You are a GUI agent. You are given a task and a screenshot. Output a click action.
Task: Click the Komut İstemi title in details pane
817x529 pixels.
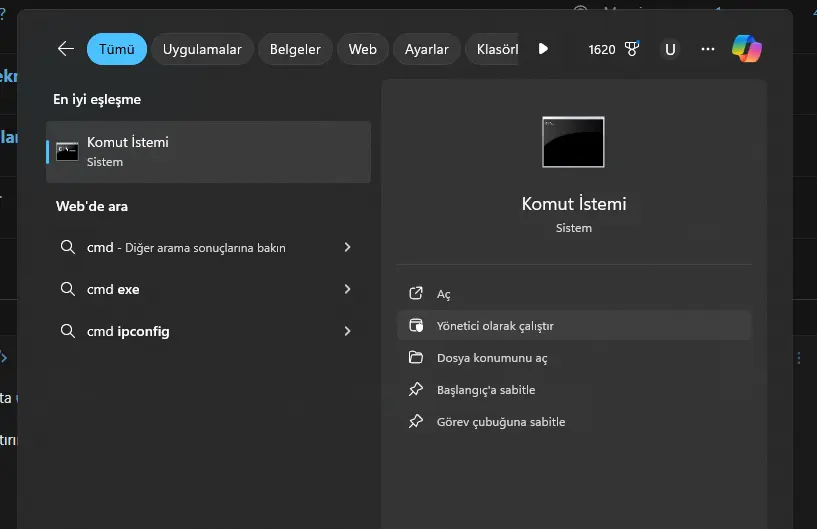coord(574,204)
